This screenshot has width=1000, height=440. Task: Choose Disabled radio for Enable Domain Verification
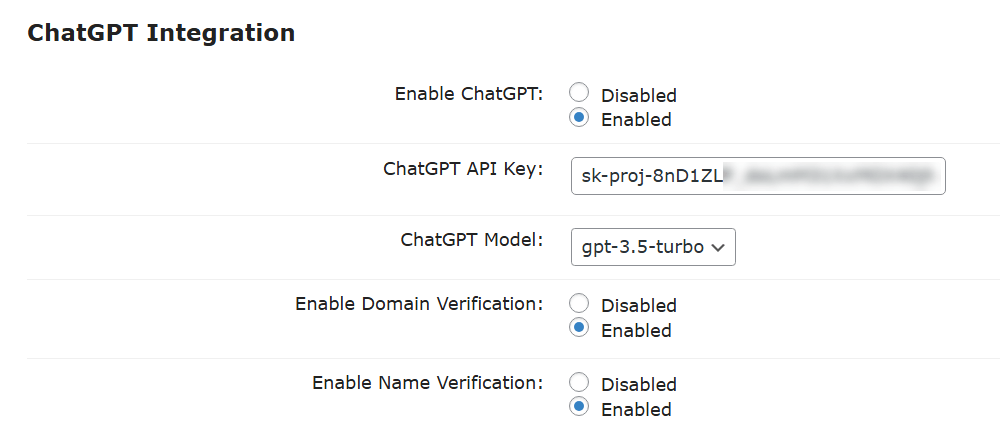coord(579,303)
